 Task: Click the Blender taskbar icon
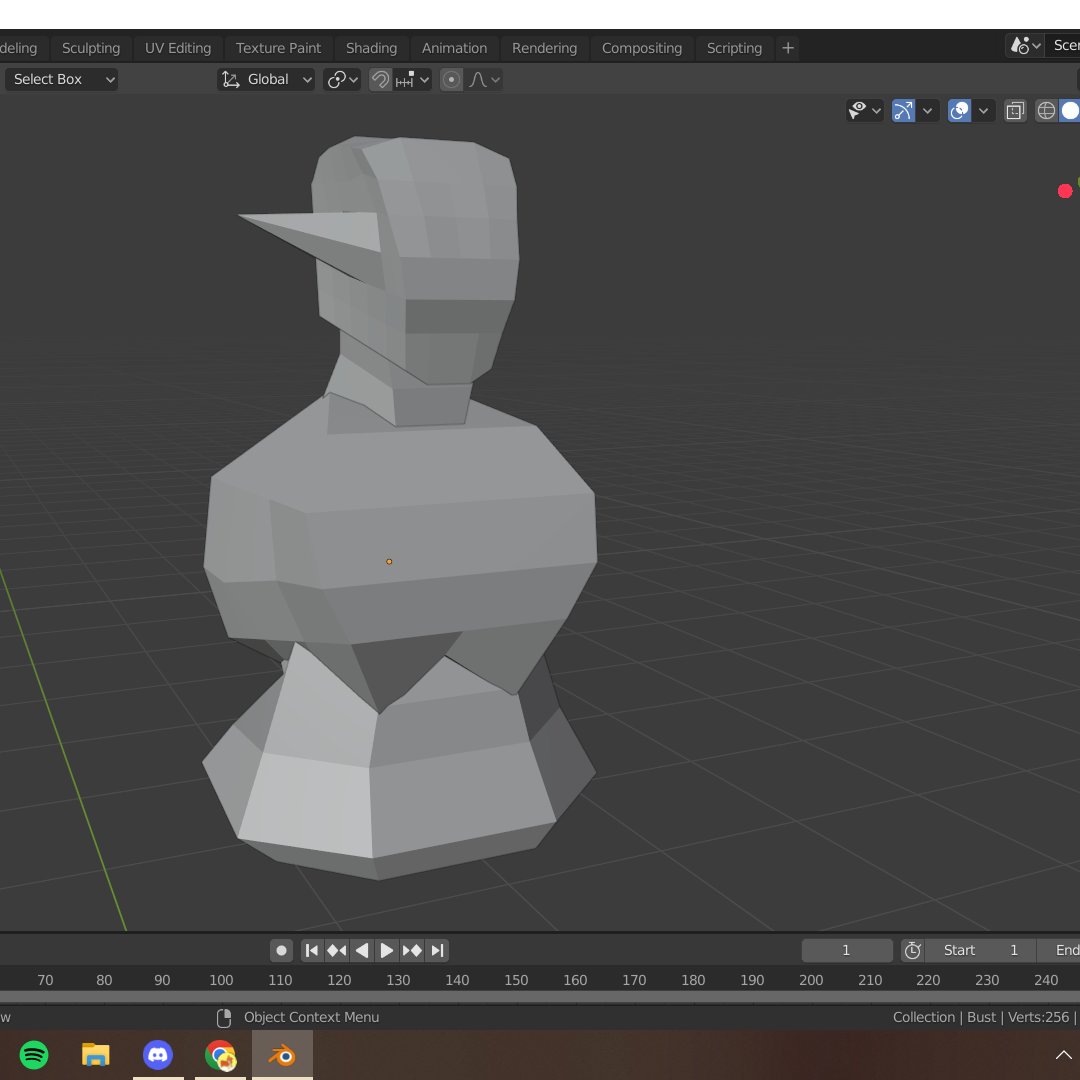click(x=282, y=1055)
